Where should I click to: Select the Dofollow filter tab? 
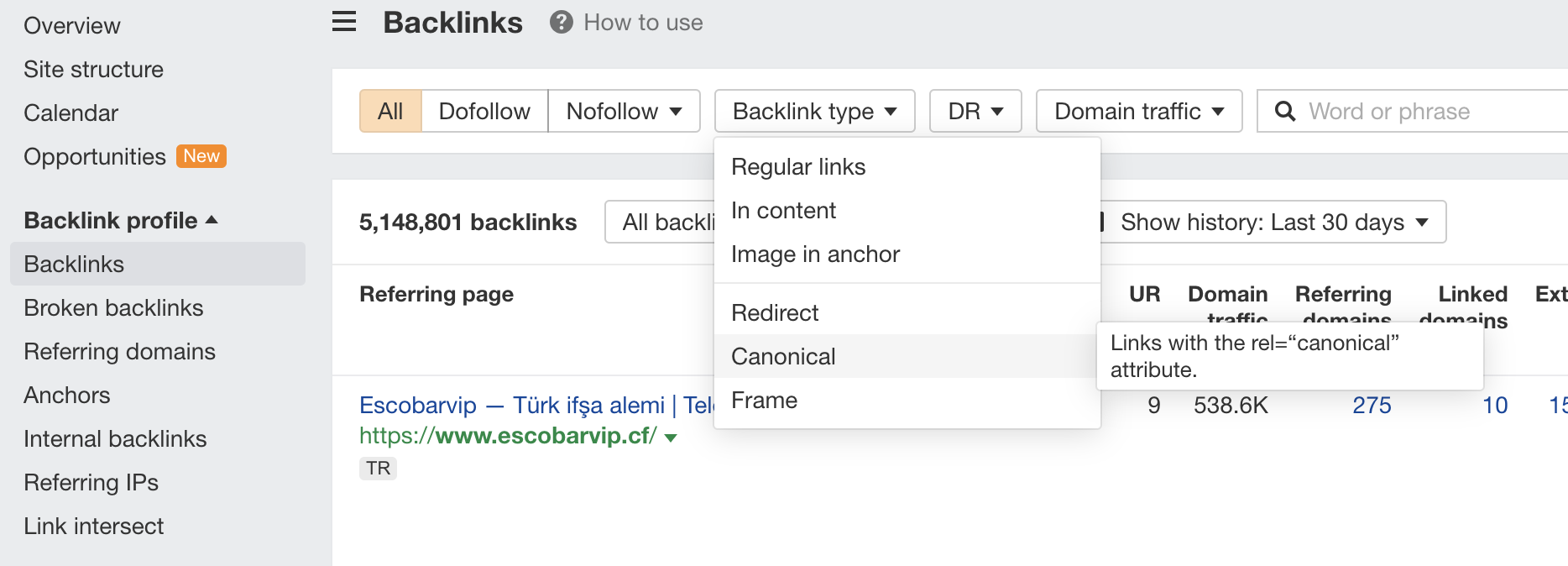tap(484, 111)
